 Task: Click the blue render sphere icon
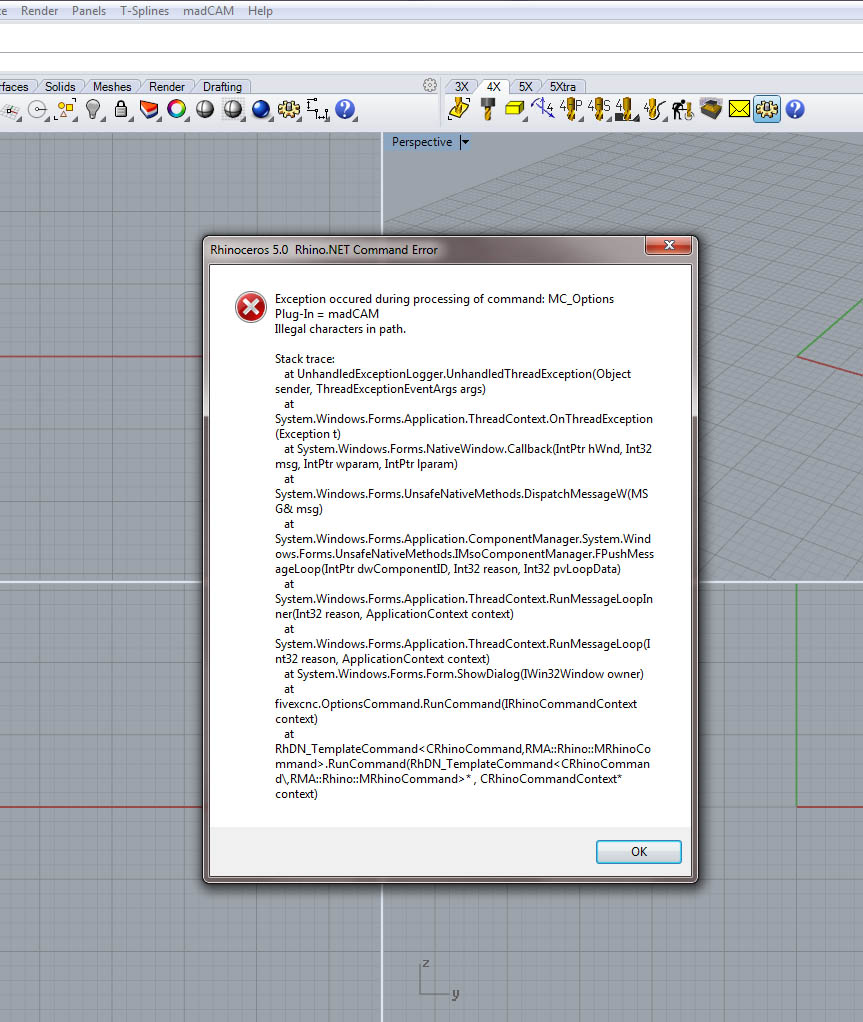pyautogui.click(x=261, y=110)
